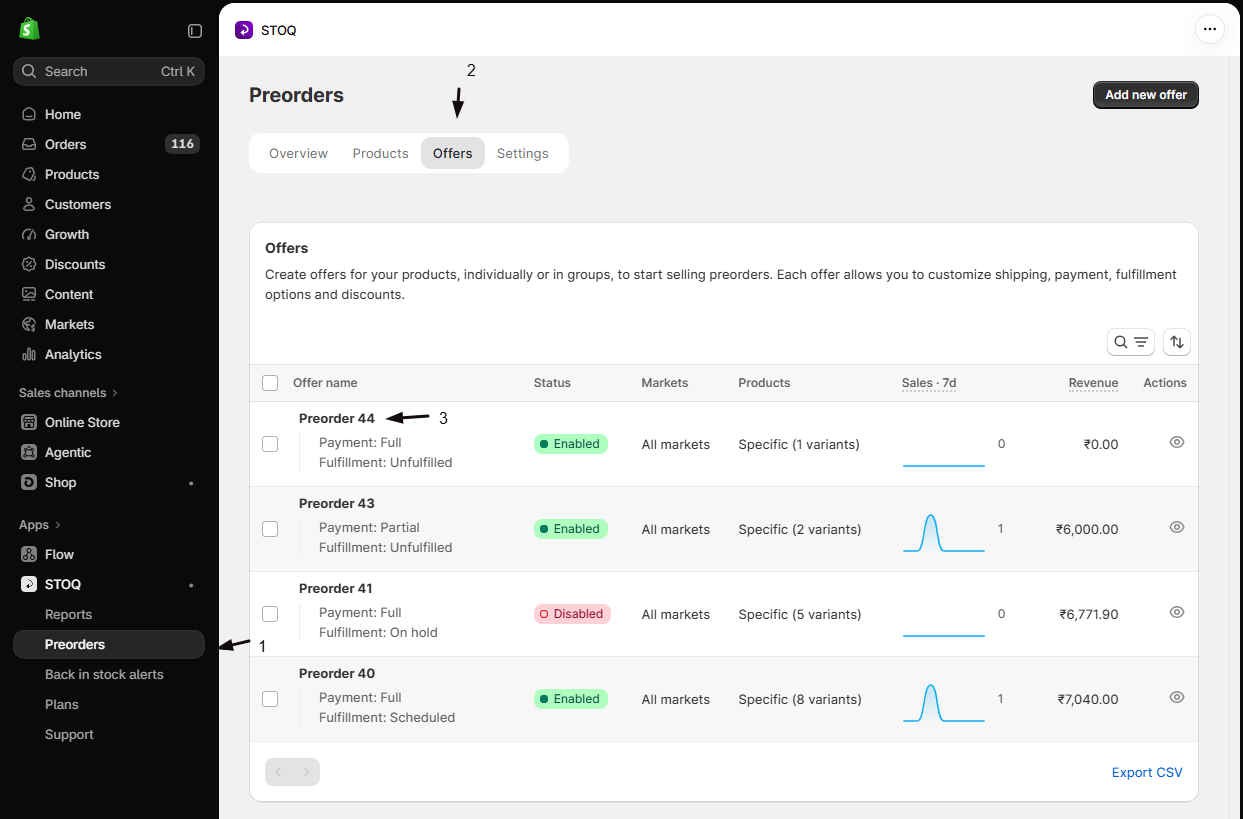Click the Customers person icon
Viewport: 1243px width, 819px height.
pyautogui.click(x=29, y=204)
